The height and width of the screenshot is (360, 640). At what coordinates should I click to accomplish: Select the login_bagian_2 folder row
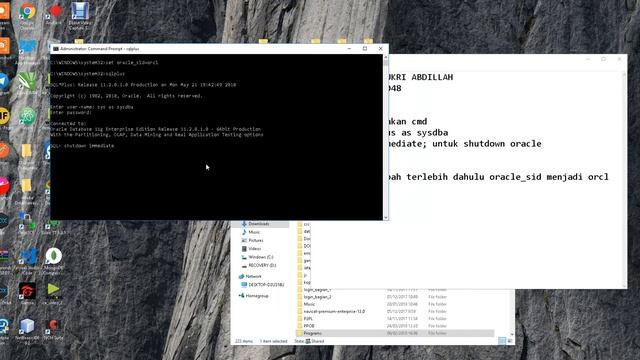point(395,297)
